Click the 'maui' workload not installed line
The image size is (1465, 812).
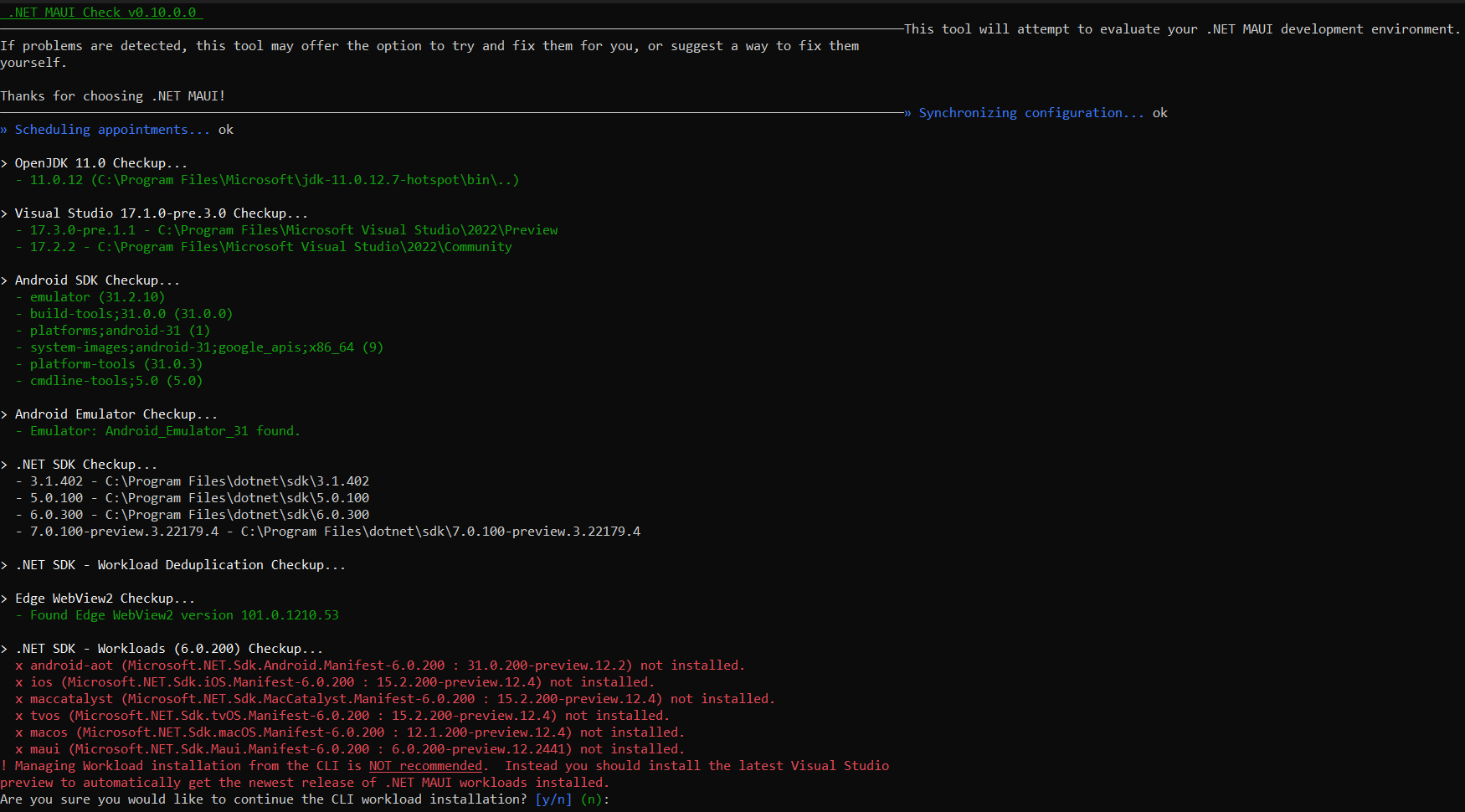coord(350,749)
